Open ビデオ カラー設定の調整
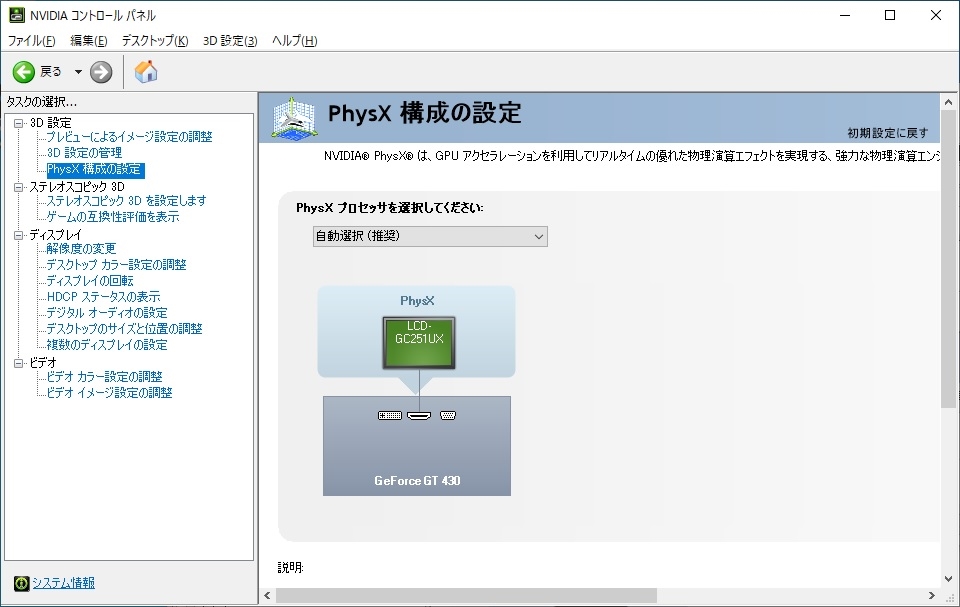 (105, 377)
